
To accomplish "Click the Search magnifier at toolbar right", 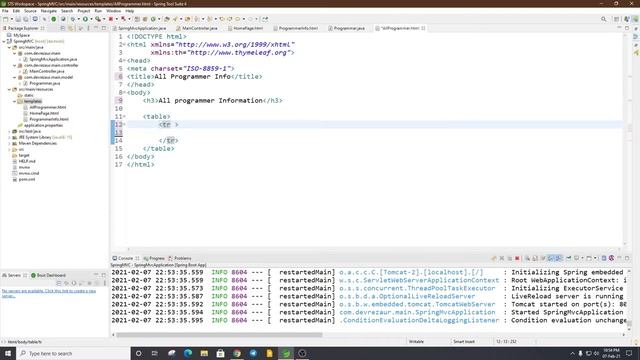I will click(x=603, y=19).
